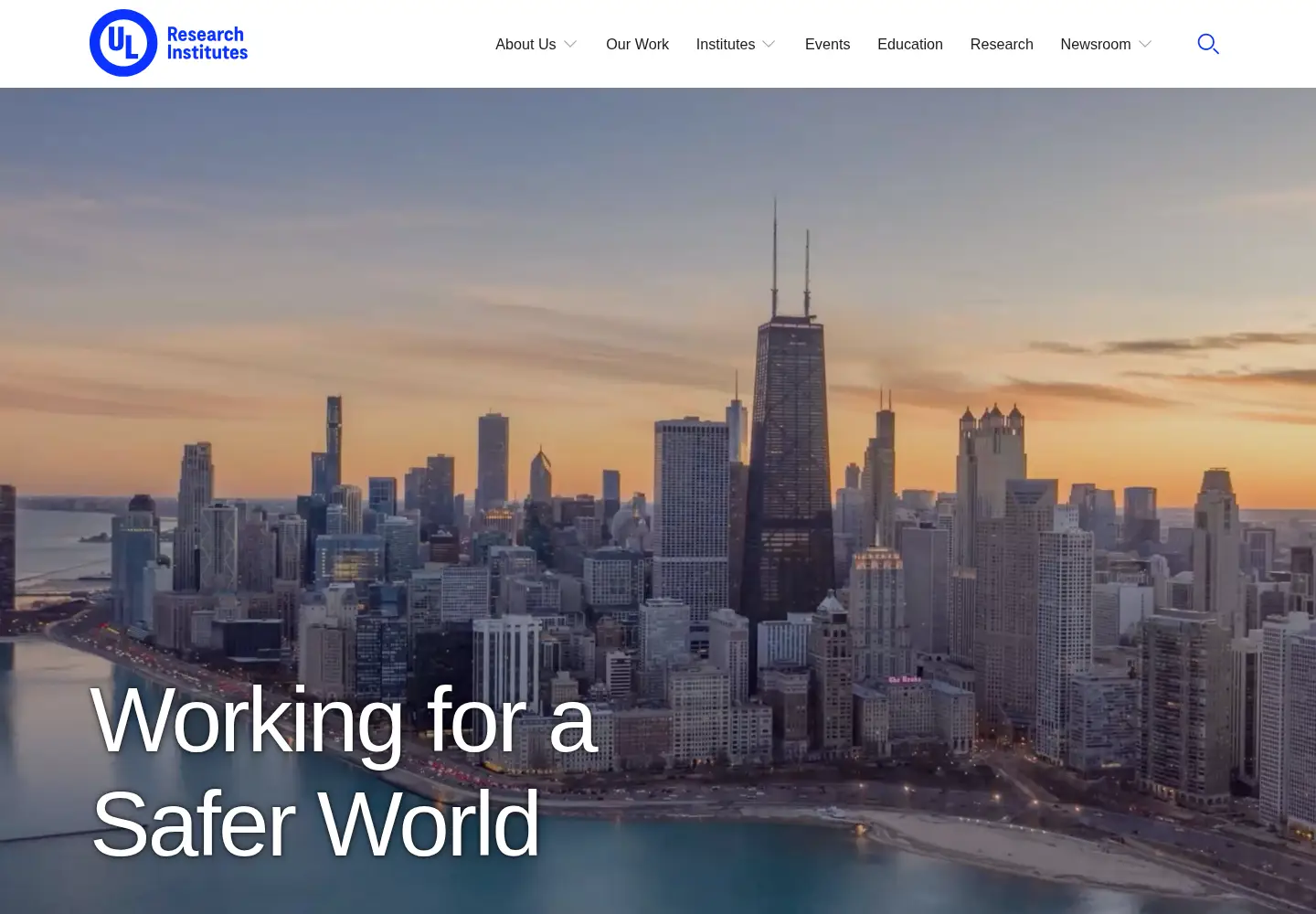Navigate to the Events page
Viewport: 1316px width, 914px height.
point(827,44)
